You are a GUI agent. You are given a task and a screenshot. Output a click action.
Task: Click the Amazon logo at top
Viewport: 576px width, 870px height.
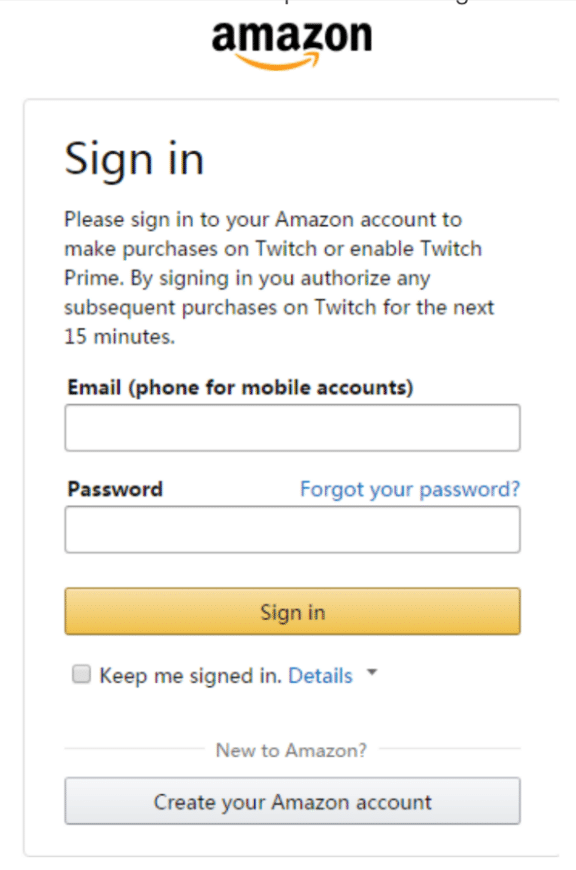click(292, 45)
